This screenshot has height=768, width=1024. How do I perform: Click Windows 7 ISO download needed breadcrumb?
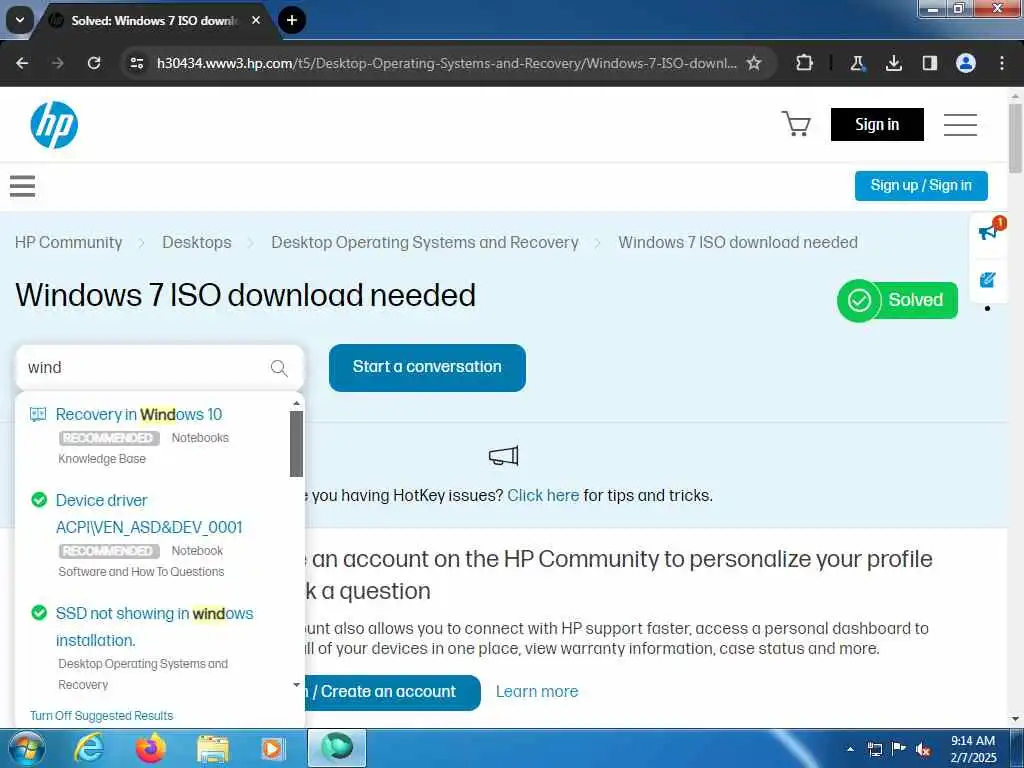click(738, 242)
